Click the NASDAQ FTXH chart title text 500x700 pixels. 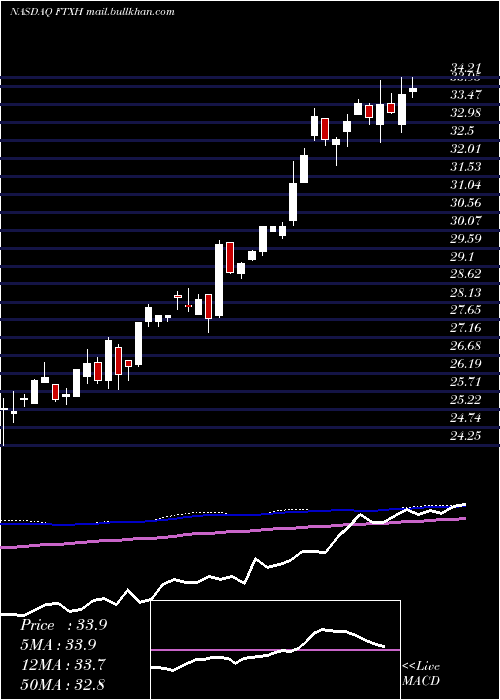(x=92, y=12)
